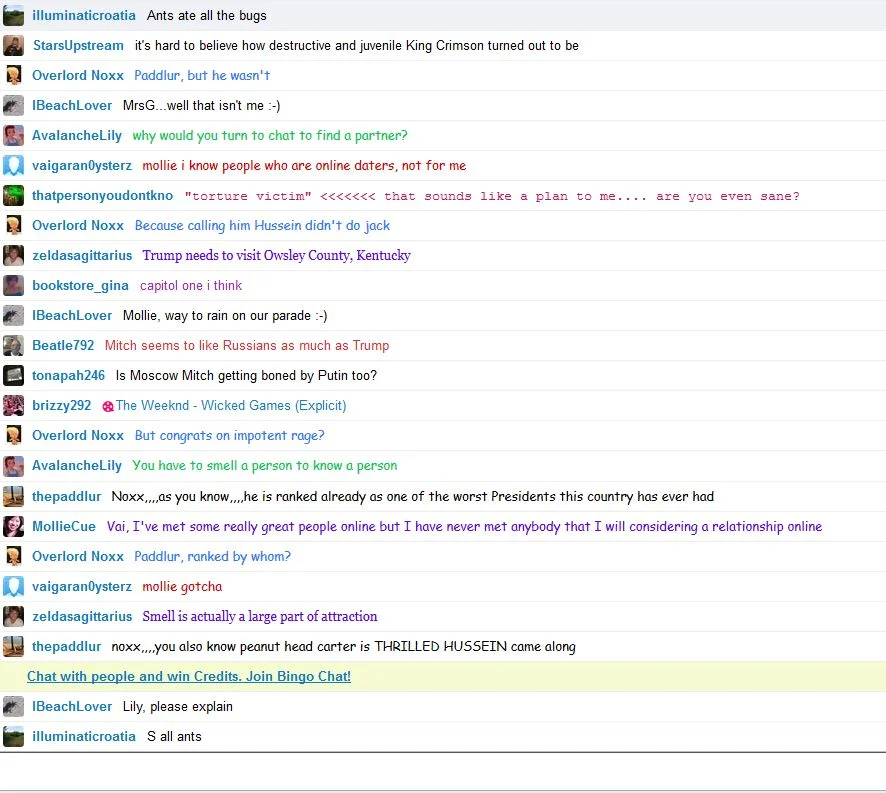Open brizzy292 username link
Image resolution: width=886 pixels, height=793 pixels.
pos(62,405)
